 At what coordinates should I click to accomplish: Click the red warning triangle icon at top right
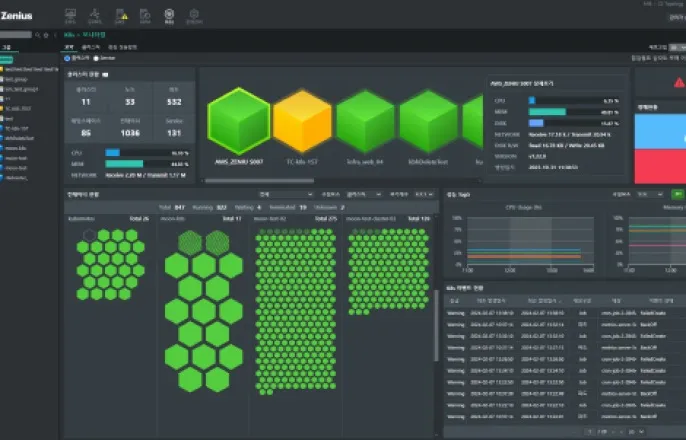coord(679,82)
